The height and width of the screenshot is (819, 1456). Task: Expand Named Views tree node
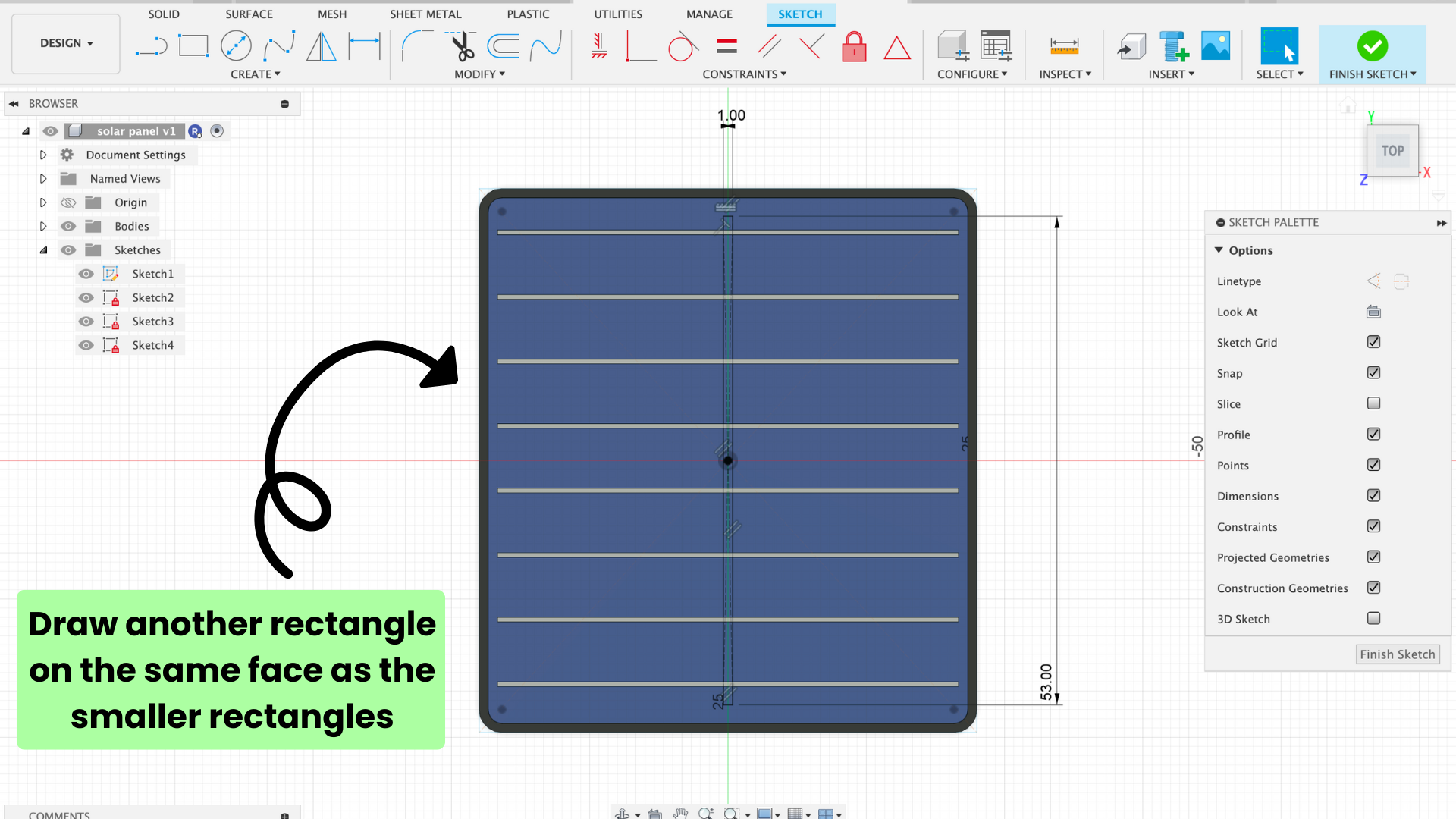pos(43,179)
